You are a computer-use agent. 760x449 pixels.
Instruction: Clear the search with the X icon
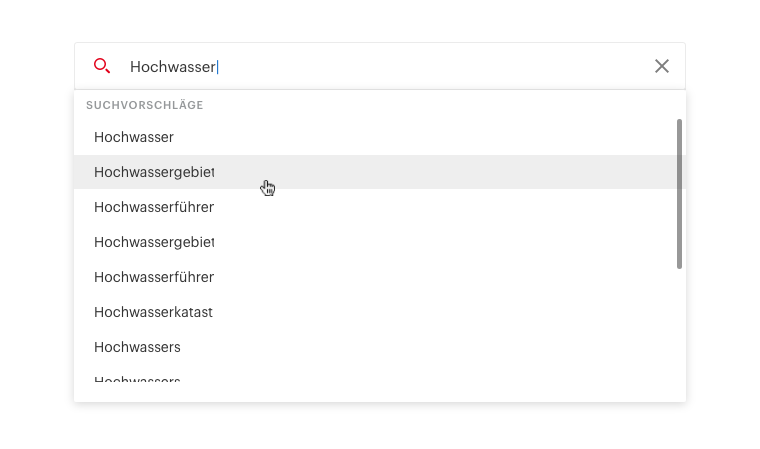tap(662, 66)
